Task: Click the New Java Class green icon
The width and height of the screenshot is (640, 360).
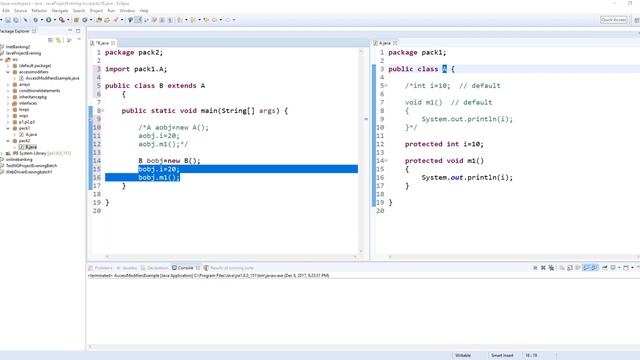Action: 85,20
